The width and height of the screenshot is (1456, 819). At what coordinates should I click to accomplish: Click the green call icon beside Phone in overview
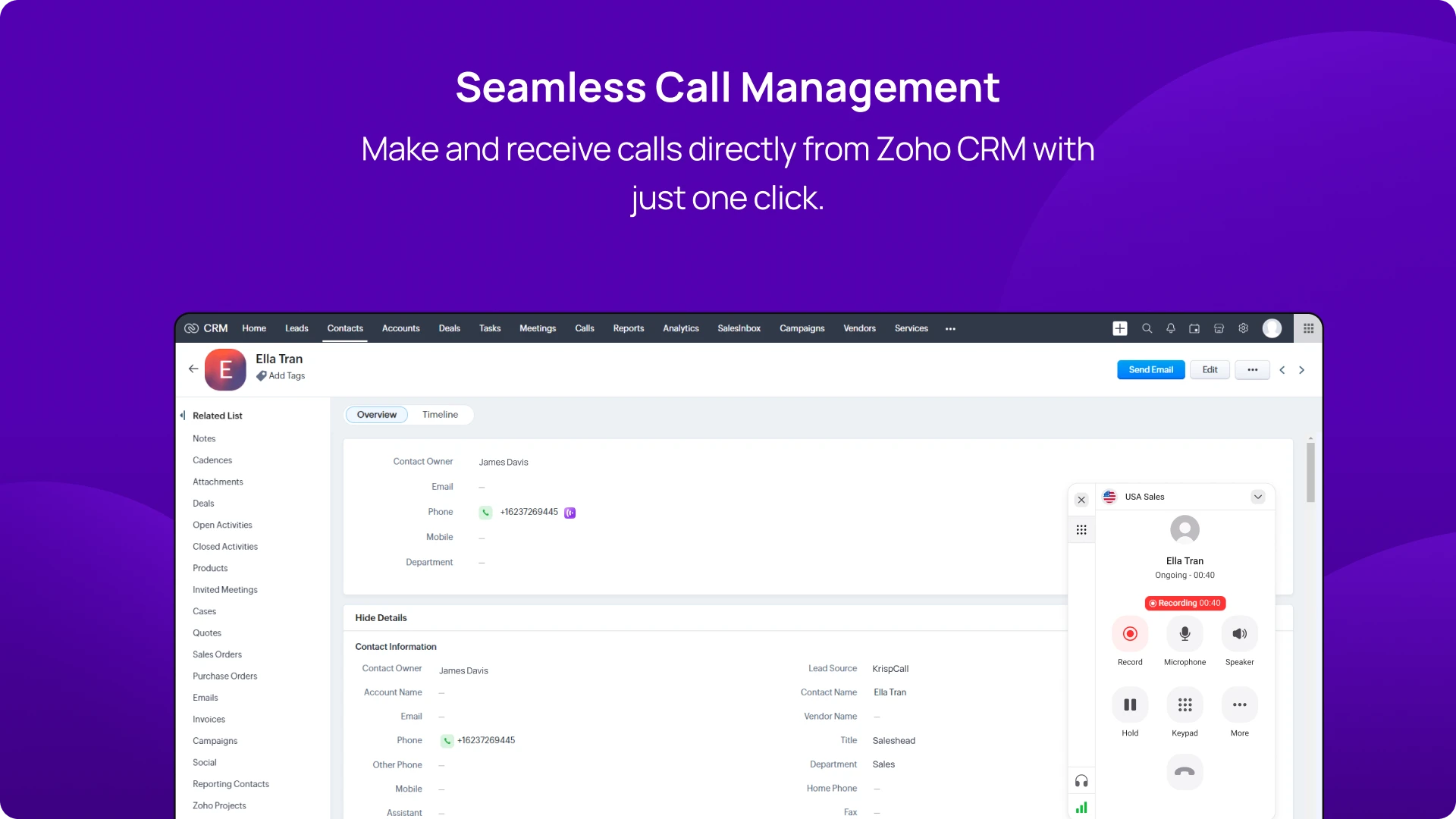tap(486, 513)
